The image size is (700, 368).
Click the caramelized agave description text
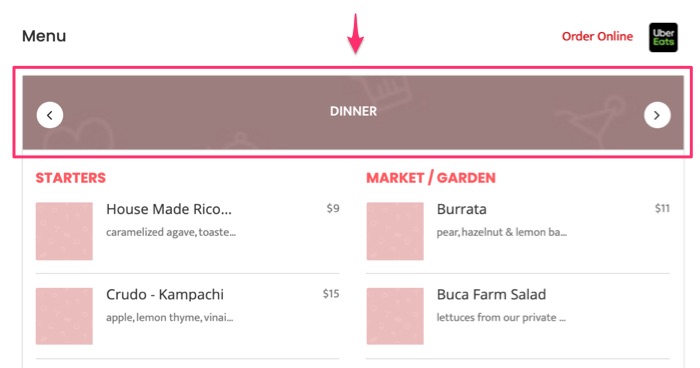point(171,232)
